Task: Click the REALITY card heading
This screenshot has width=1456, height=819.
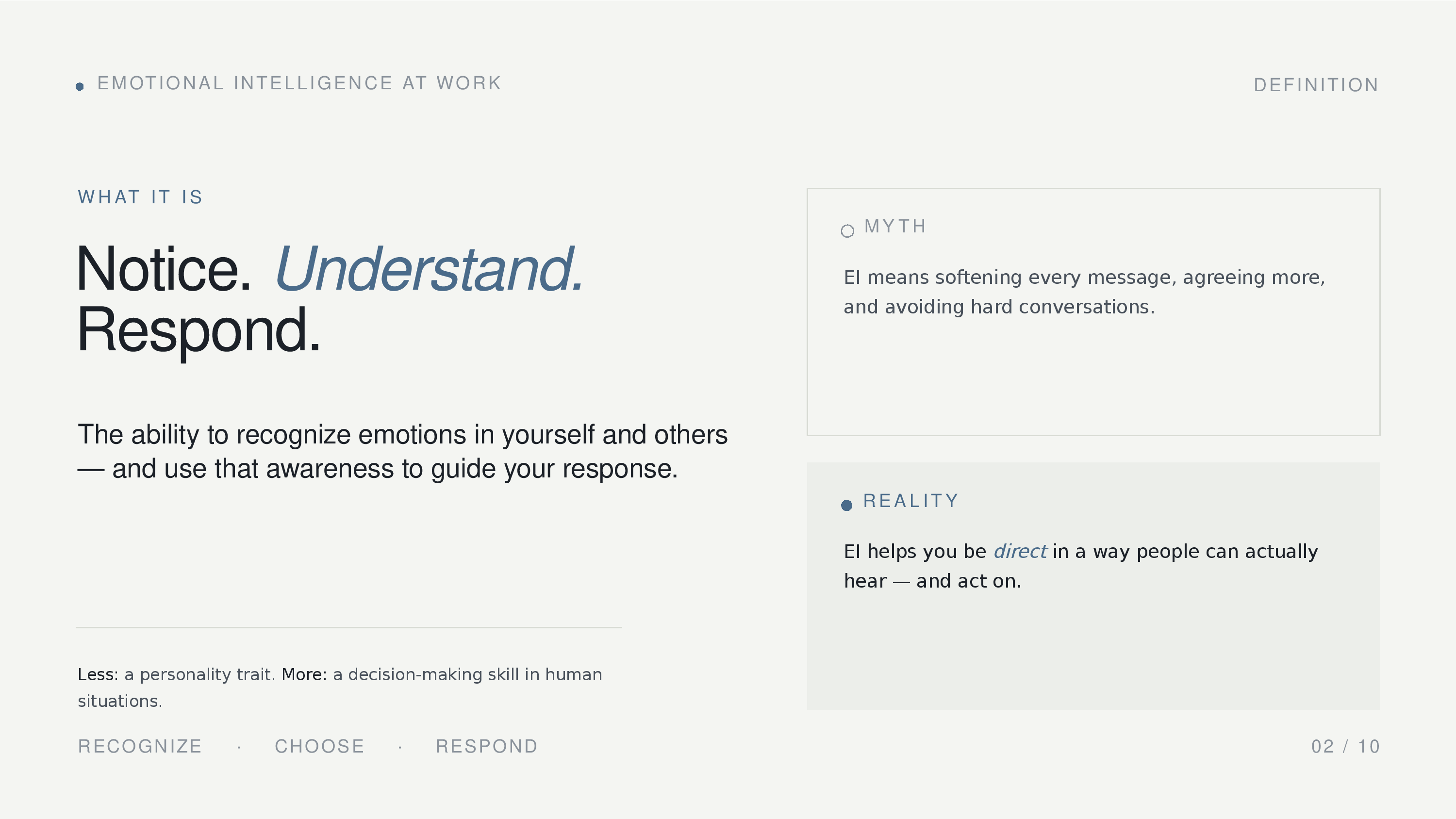Action: click(x=910, y=501)
